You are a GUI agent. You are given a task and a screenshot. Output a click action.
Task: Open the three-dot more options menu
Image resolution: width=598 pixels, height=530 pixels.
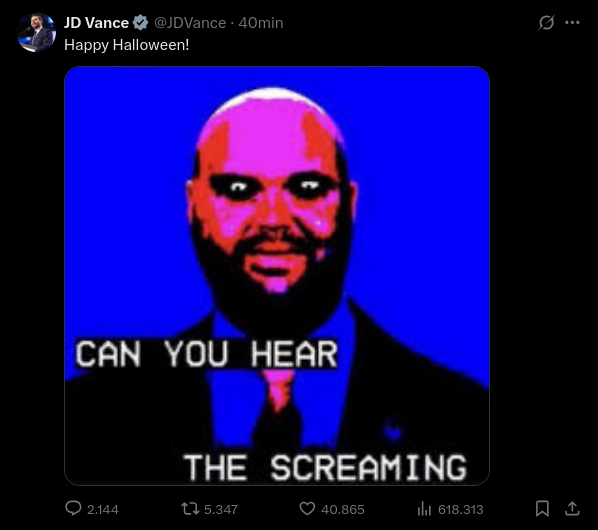click(572, 22)
